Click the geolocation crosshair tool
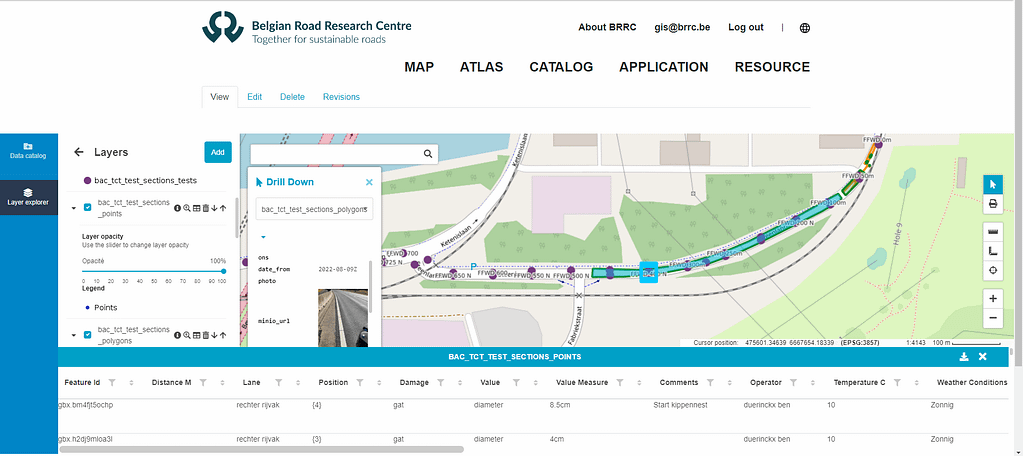The image size is (1023, 456). 993,270
